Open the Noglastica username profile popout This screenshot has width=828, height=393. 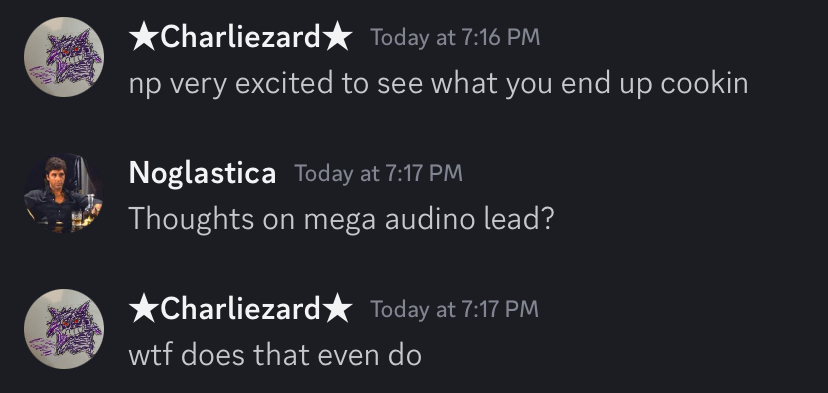[x=202, y=173]
